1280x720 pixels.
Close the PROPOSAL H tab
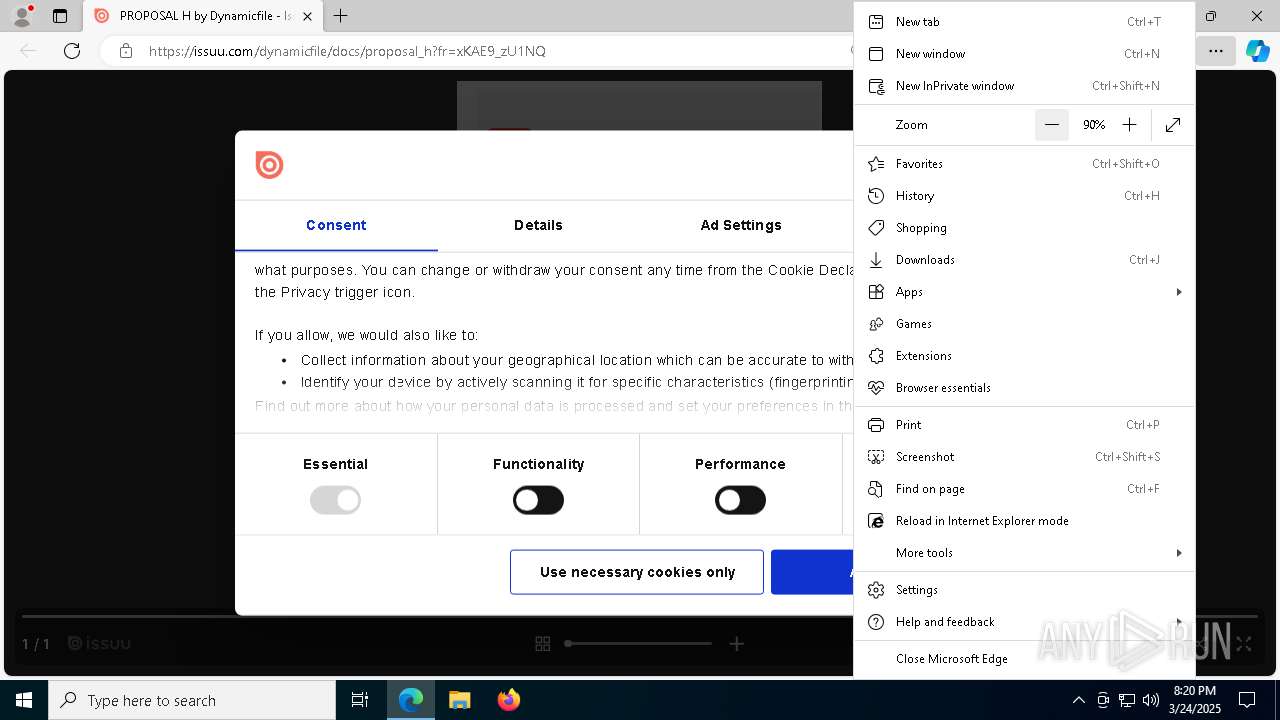[307, 16]
